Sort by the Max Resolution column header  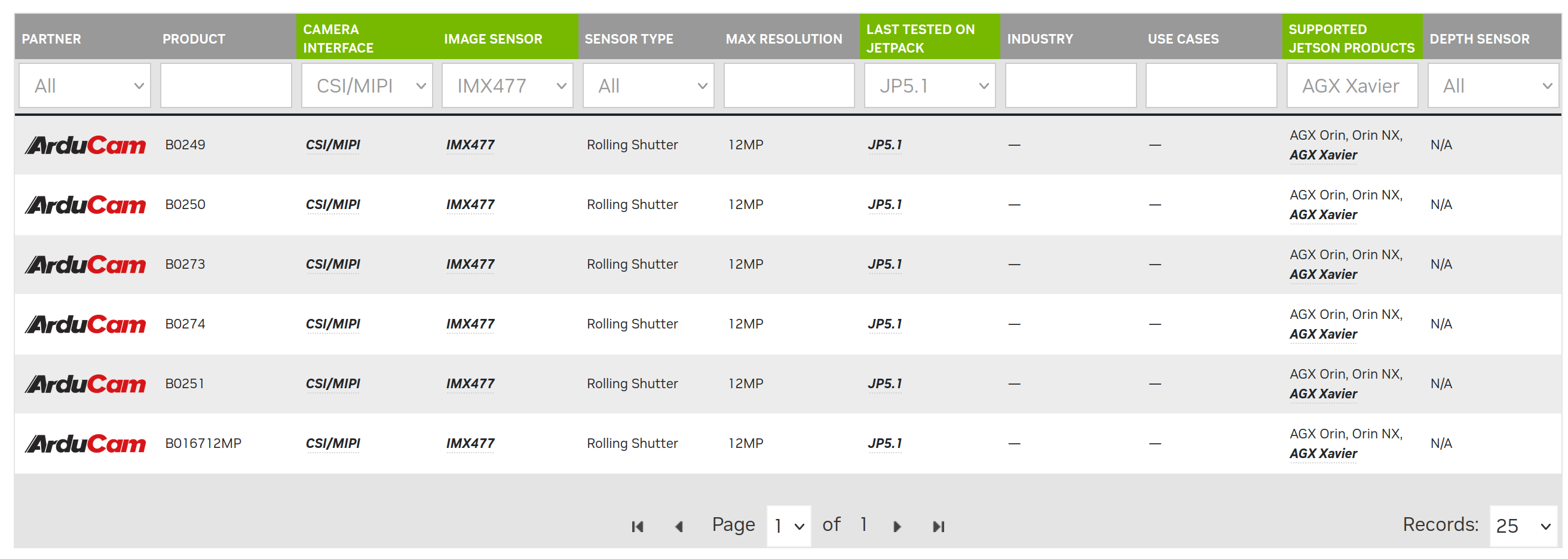click(783, 39)
